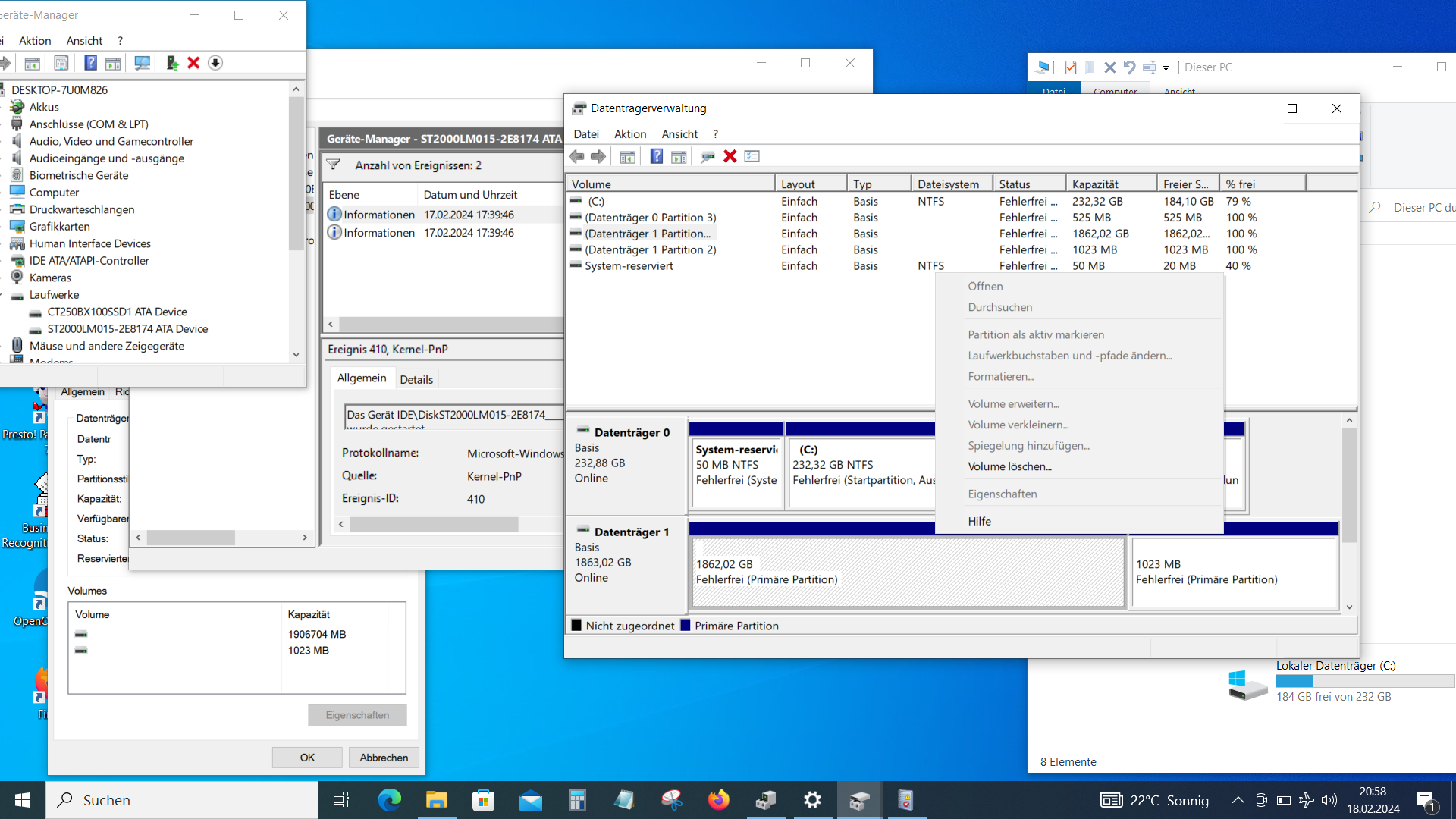Select ST2000LM015-2E8174 ATA Device in tree
This screenshot has width=1456, height=819.
pos(127,328)
